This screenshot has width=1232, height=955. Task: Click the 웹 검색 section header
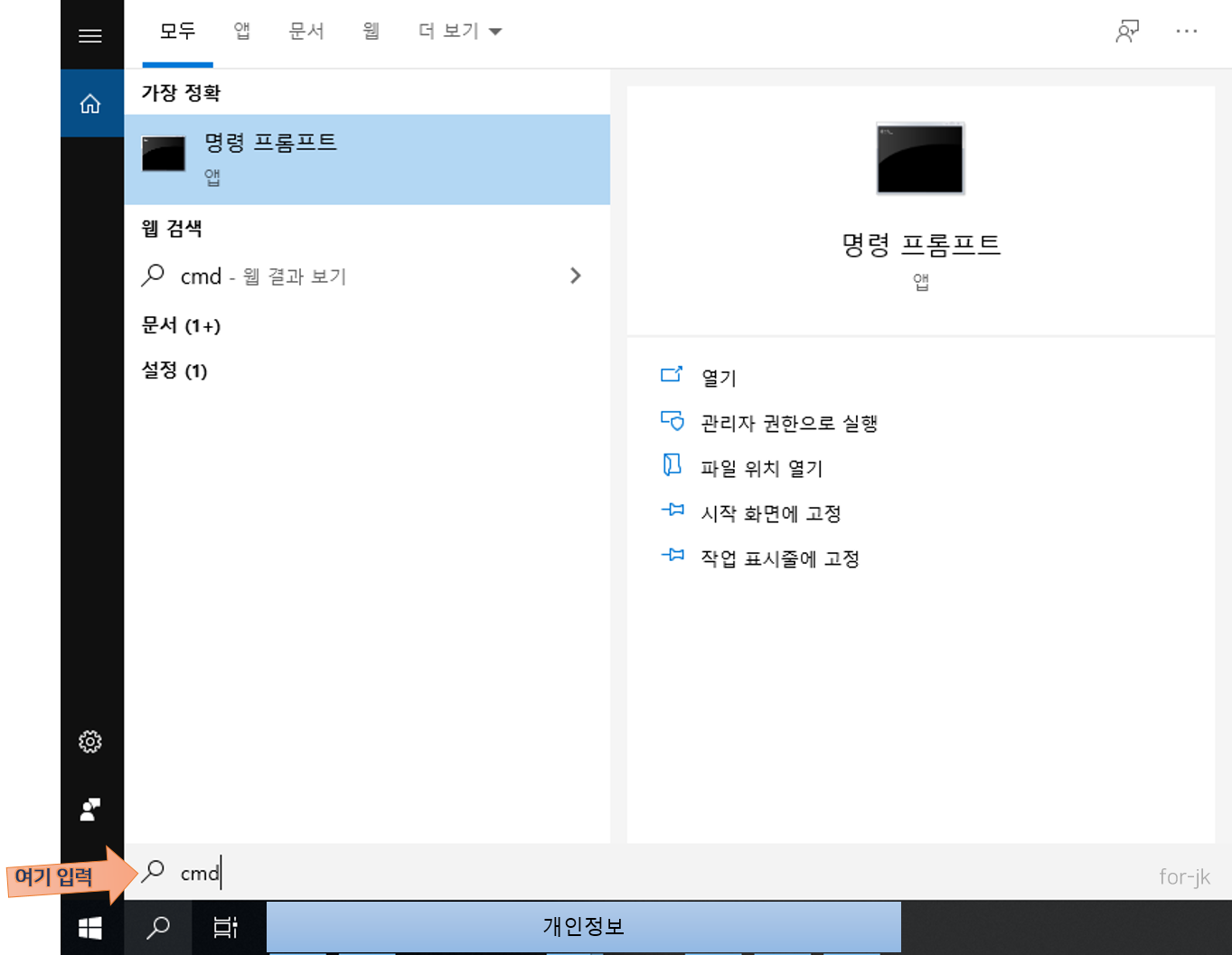[x=172, y=229]
